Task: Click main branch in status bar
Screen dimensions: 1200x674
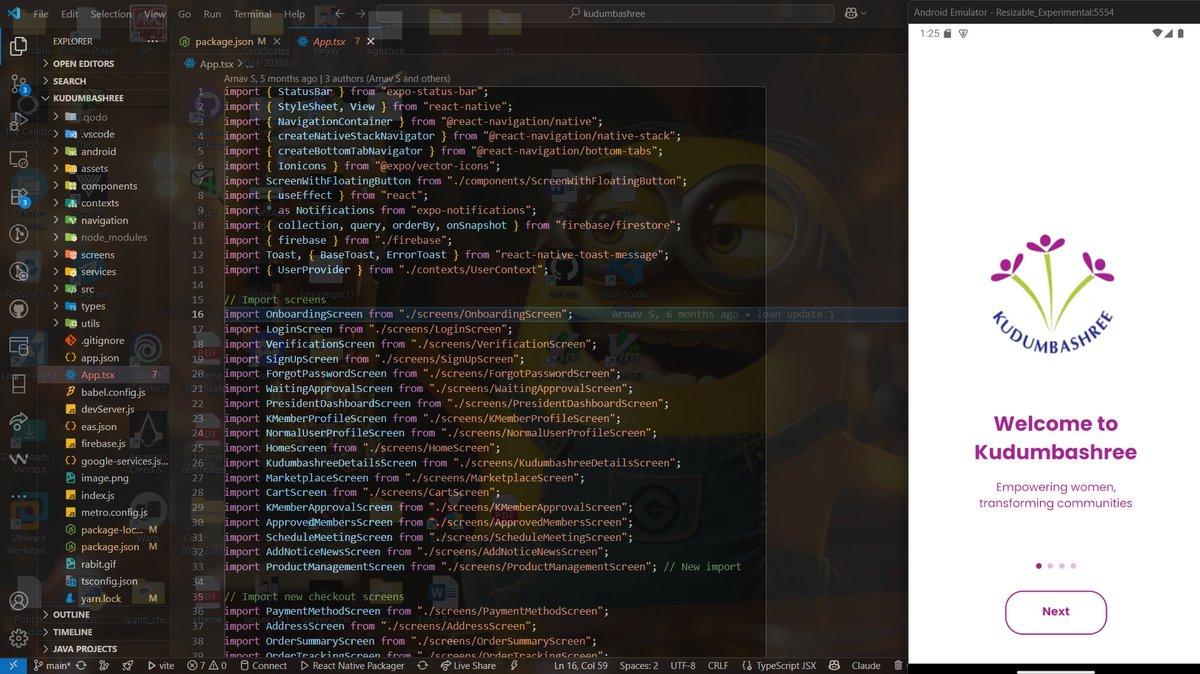Action: 50,665
